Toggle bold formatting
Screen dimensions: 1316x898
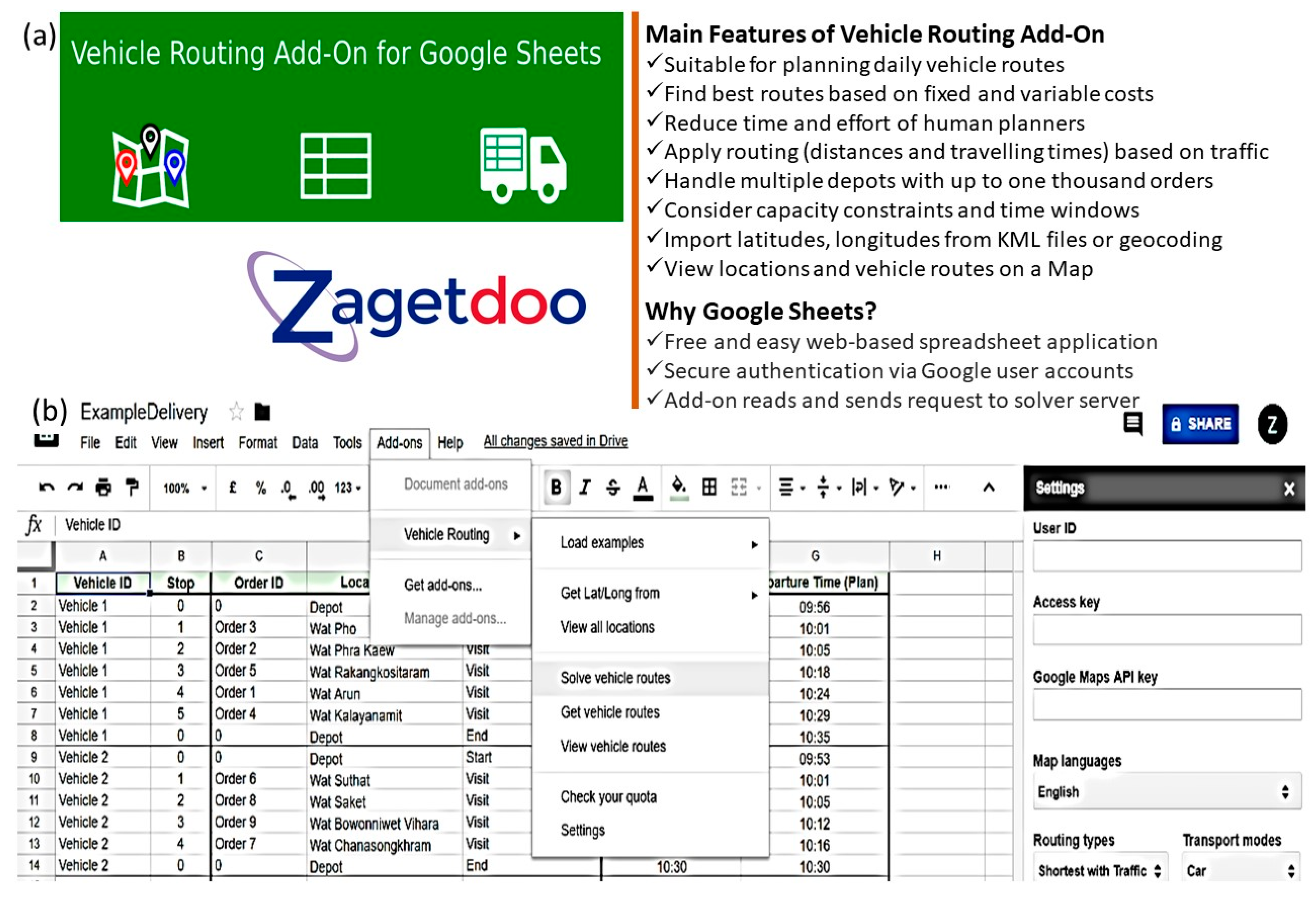556,487
